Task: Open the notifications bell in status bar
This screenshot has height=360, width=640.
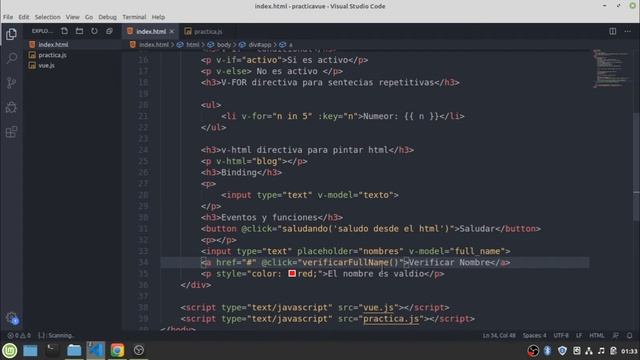Action: point(629,336)
